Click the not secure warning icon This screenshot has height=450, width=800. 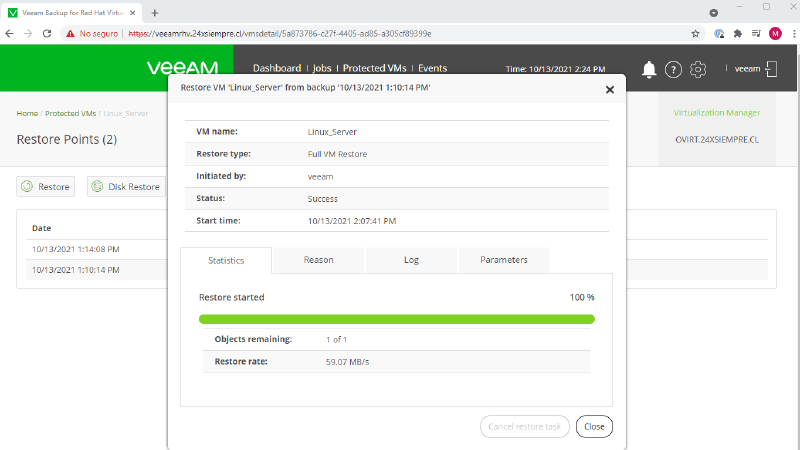click(70, 34)
